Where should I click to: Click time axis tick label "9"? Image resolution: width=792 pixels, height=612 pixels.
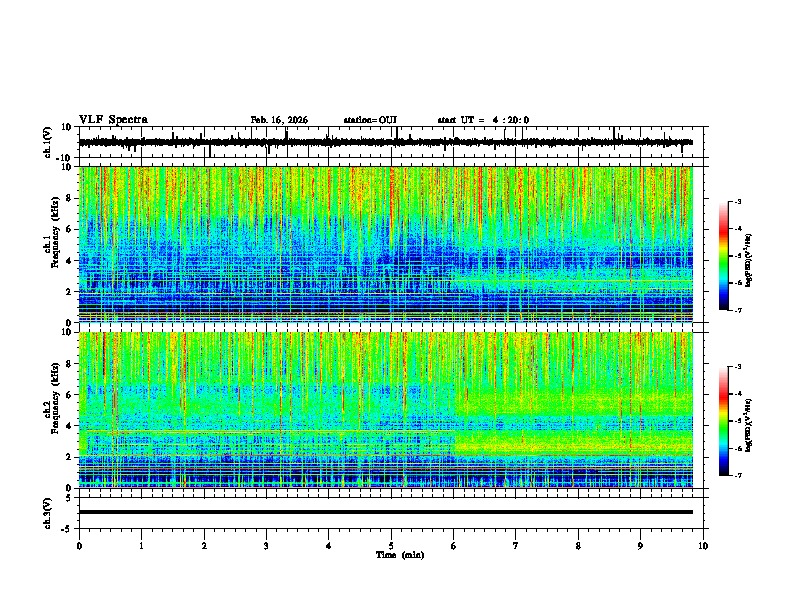[x=640, y=546]
